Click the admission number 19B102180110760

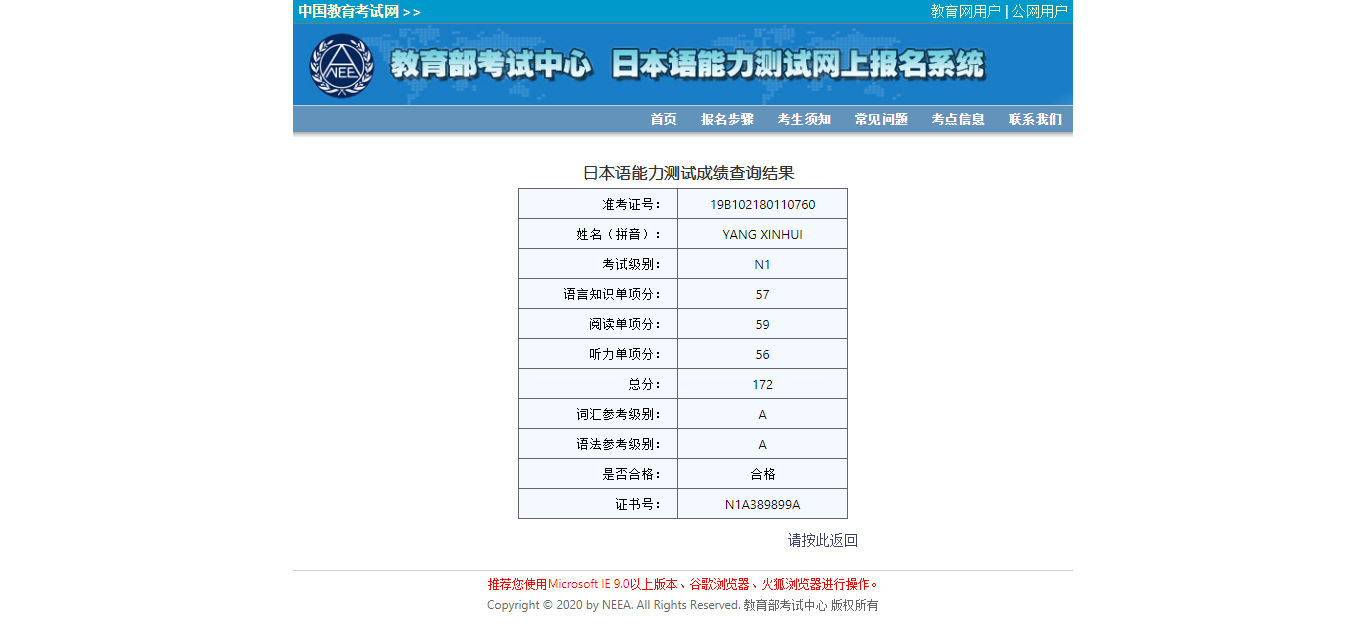click(762, 204)
